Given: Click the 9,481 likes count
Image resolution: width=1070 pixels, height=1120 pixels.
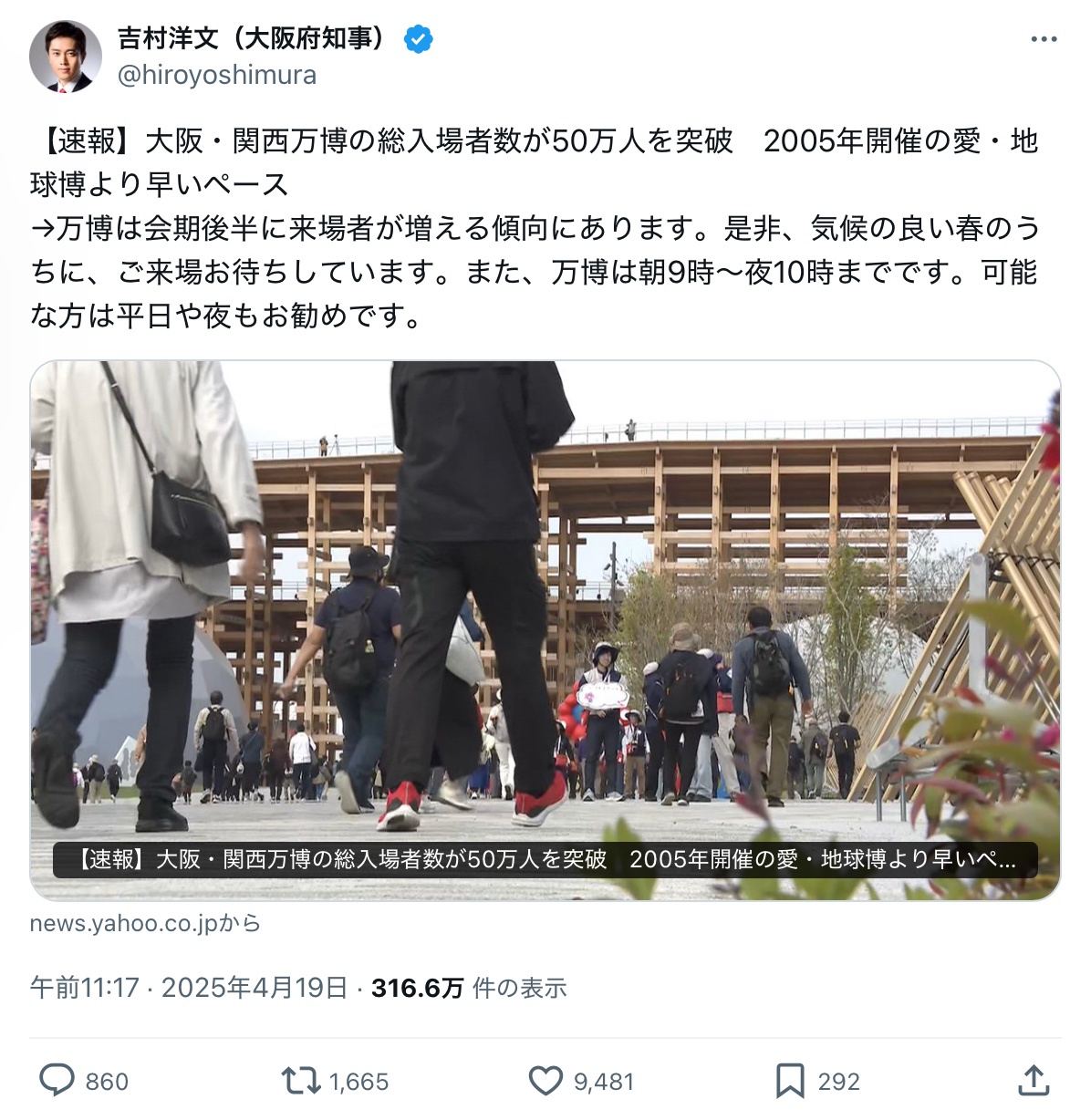Looking at the screenshot, I should [604, 1082].
